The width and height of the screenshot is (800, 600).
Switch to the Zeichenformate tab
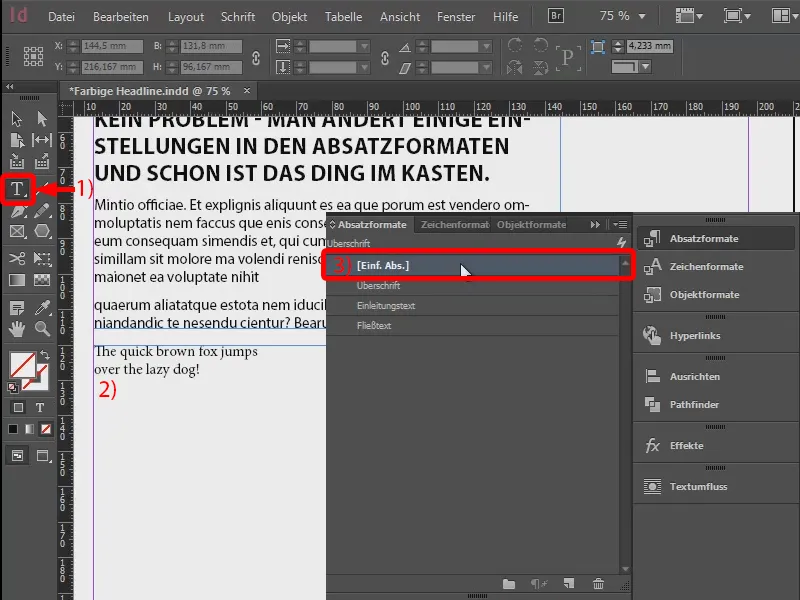tap(454, 224)
